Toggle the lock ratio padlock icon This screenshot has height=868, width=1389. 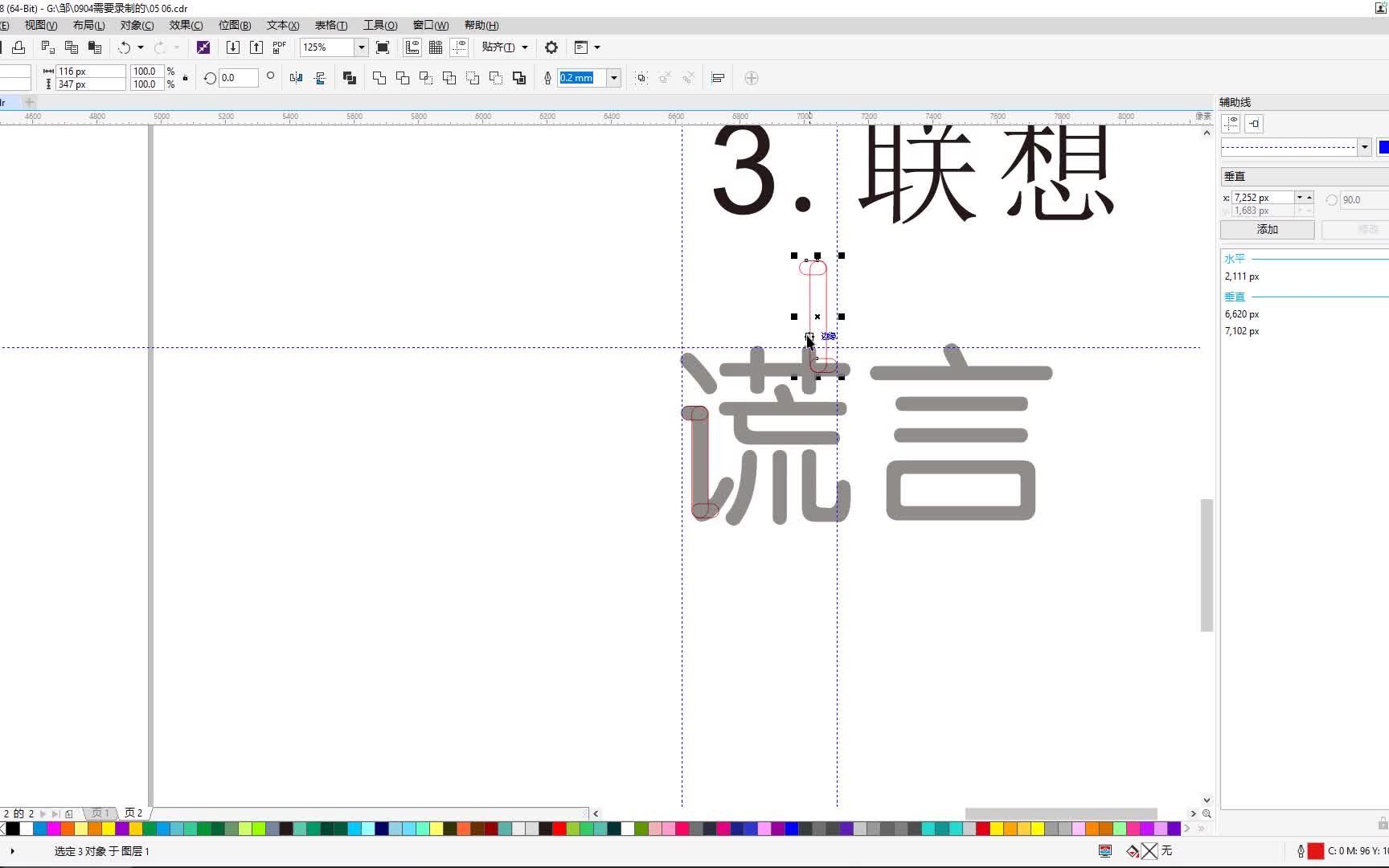click(186, 78)
